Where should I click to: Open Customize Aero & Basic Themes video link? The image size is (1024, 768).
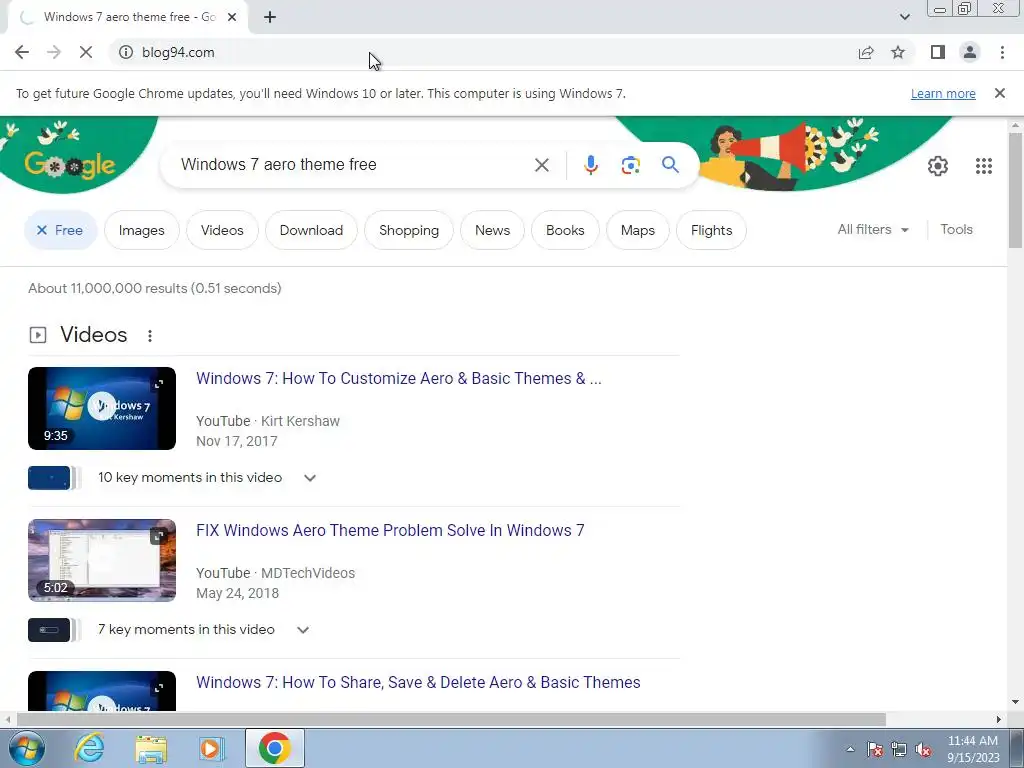(x=398, y=378)
